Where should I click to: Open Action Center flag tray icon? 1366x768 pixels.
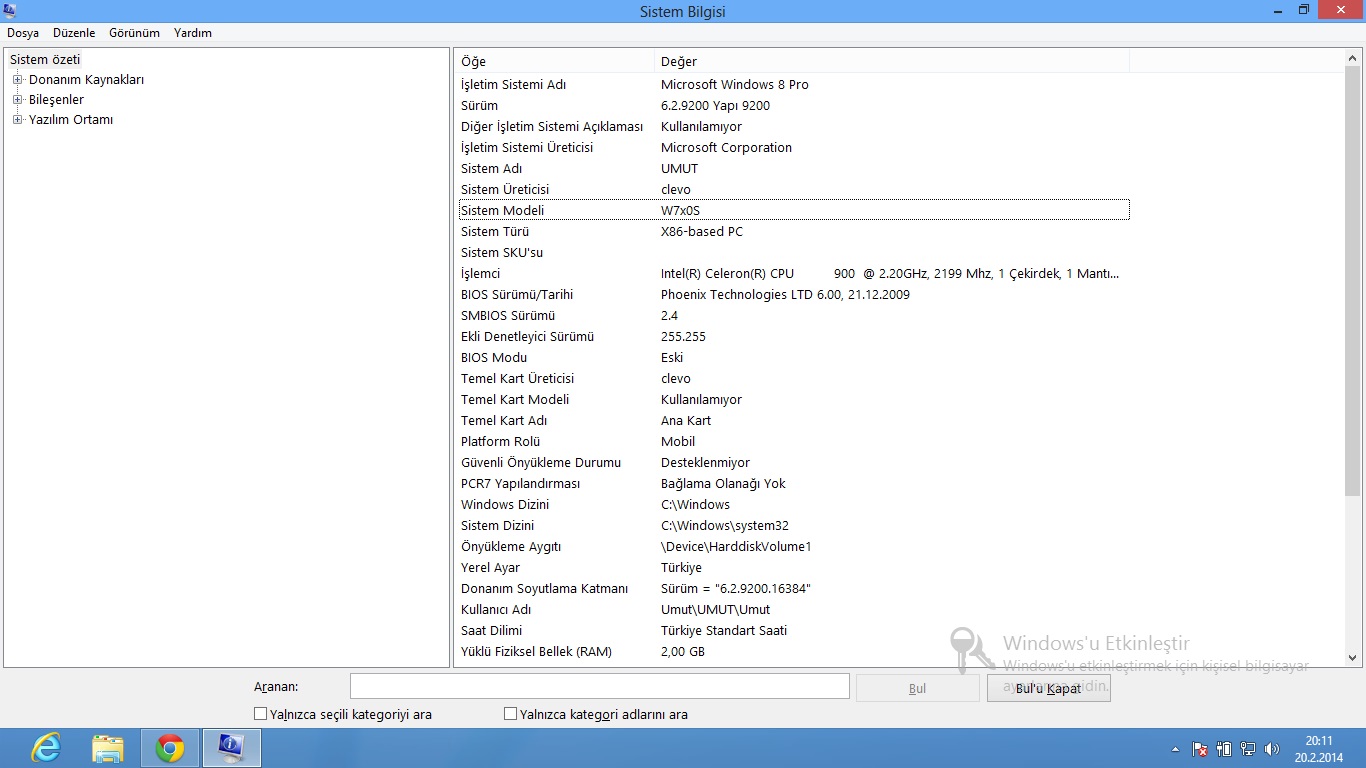pos(1199,749)
